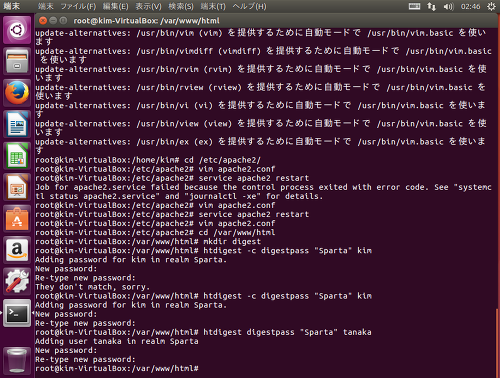
Task: Maximize the terminal window
Action: (x=63, y=21)
